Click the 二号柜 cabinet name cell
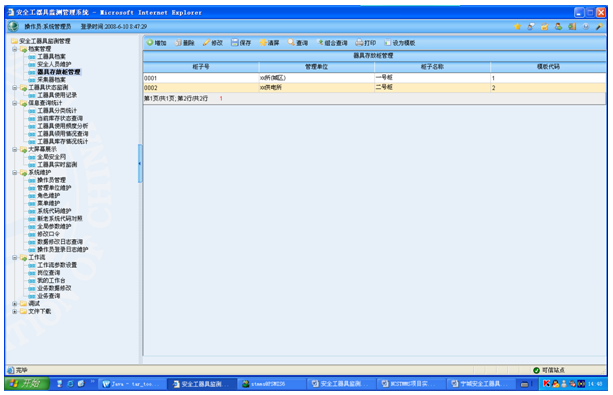 (x=432, y=88)
